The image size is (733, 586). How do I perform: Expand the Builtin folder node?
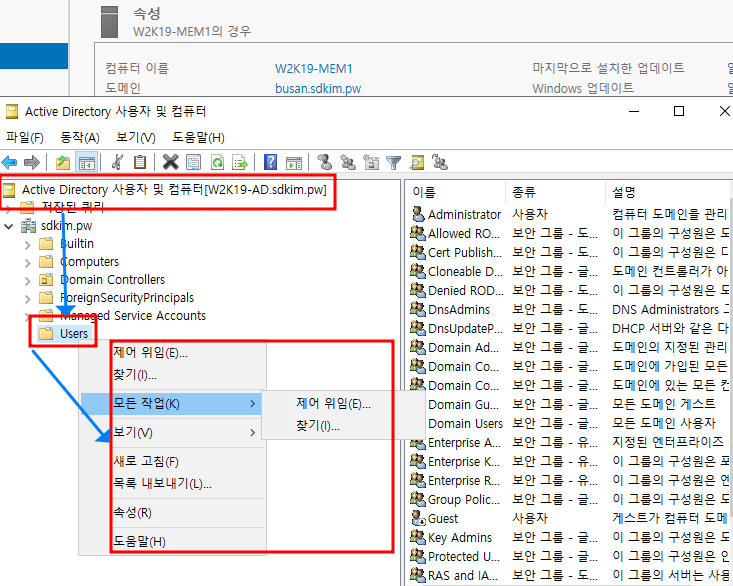coord(28,245)
